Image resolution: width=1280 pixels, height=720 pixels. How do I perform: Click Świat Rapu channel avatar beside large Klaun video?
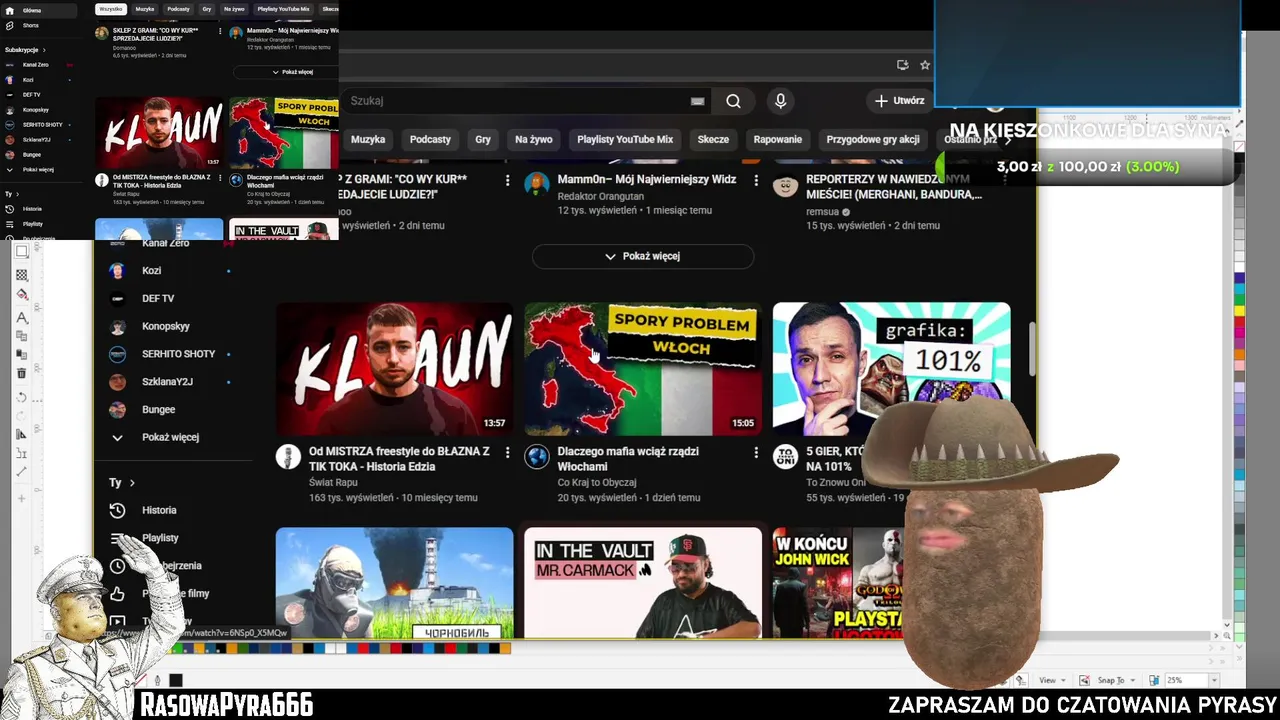288,457
